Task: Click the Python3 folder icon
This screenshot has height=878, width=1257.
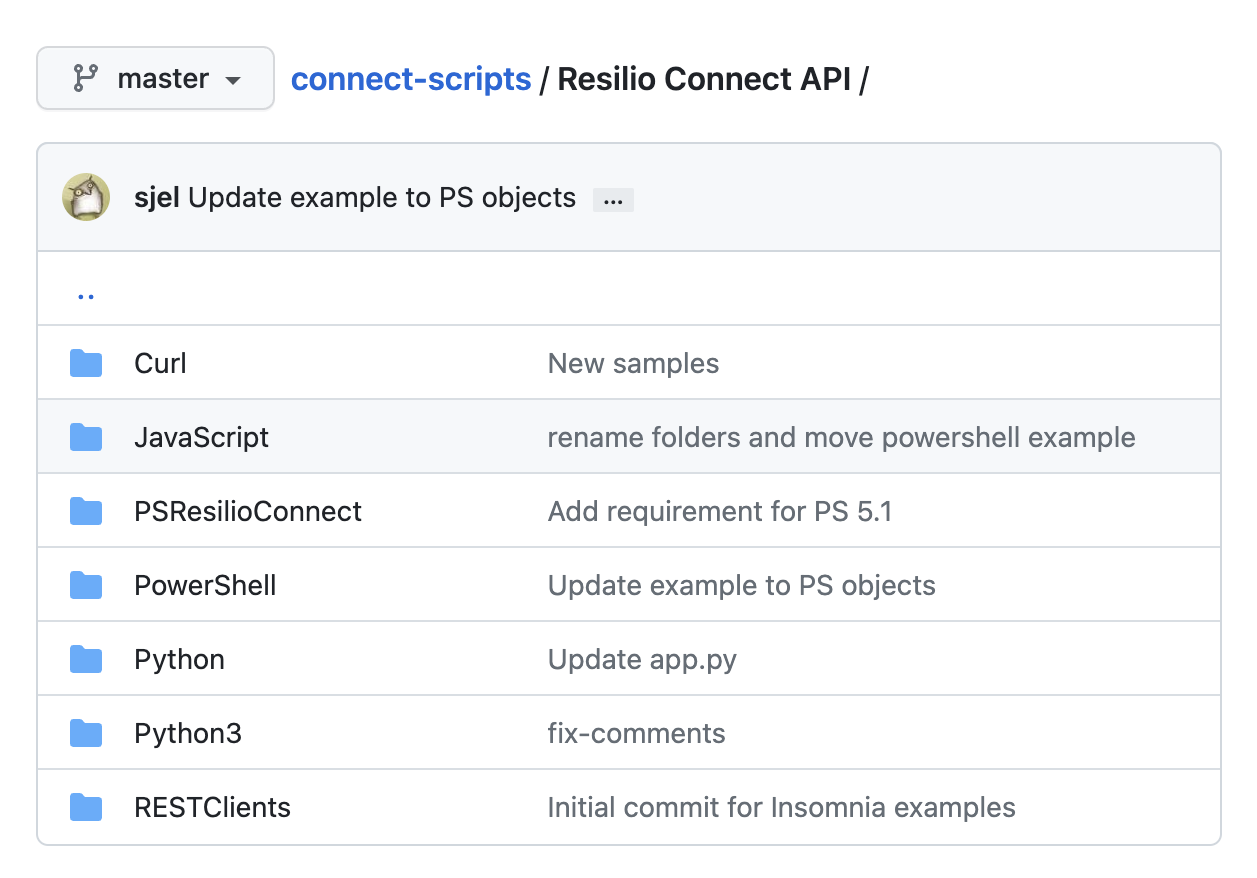Action: (x=86, y=734)
